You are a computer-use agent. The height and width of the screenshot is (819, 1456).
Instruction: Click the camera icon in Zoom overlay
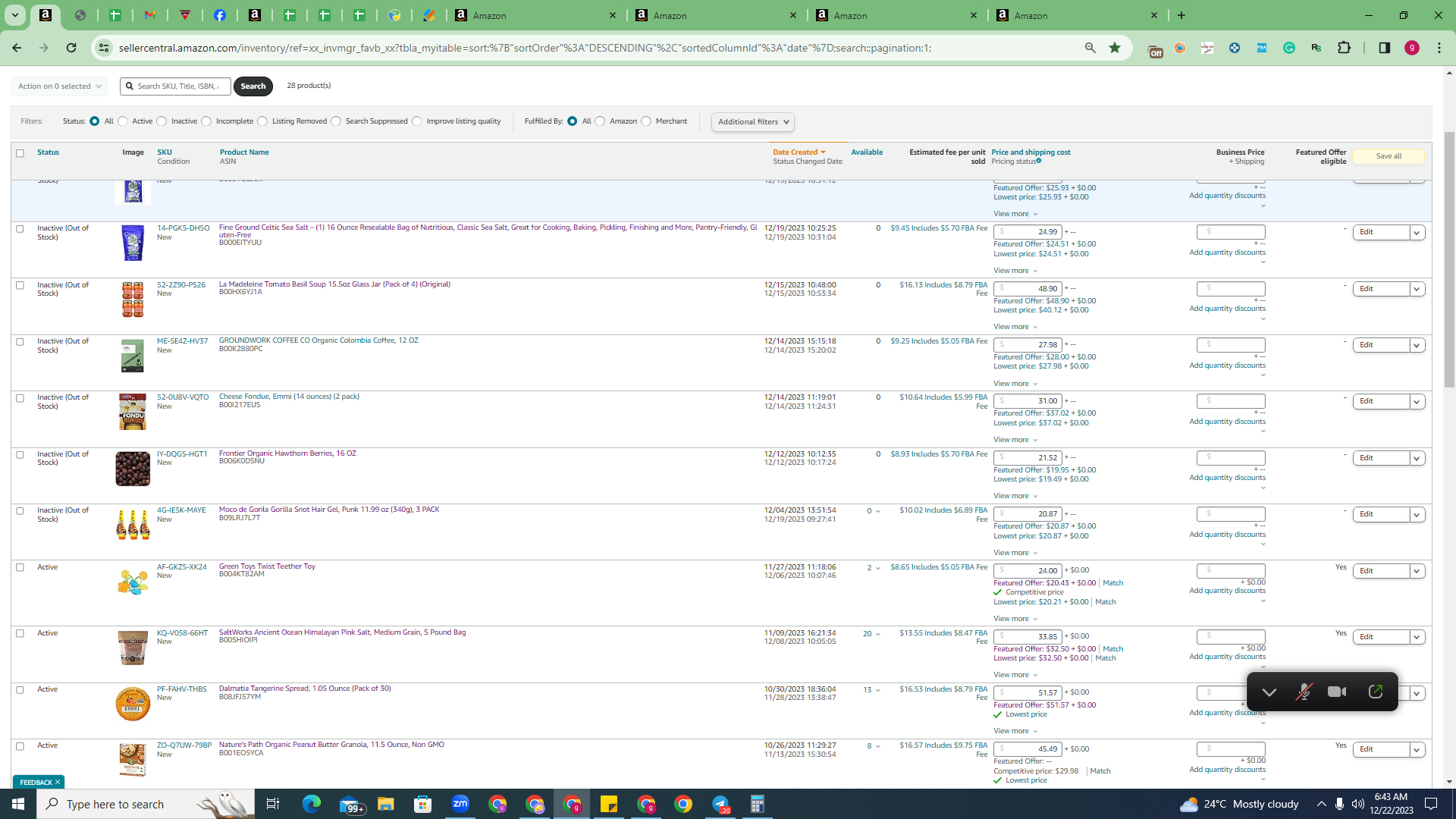tap(1337, 692)
